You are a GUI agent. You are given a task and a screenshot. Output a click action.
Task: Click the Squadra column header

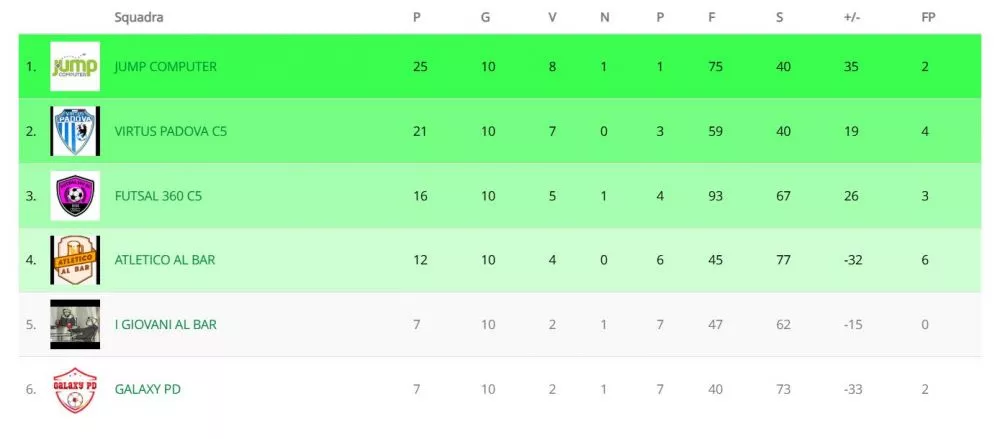point(139,18)
